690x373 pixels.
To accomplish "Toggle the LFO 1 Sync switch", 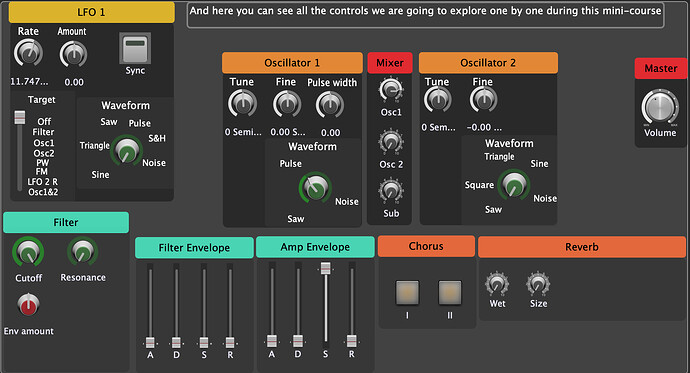I will (135, 48).
